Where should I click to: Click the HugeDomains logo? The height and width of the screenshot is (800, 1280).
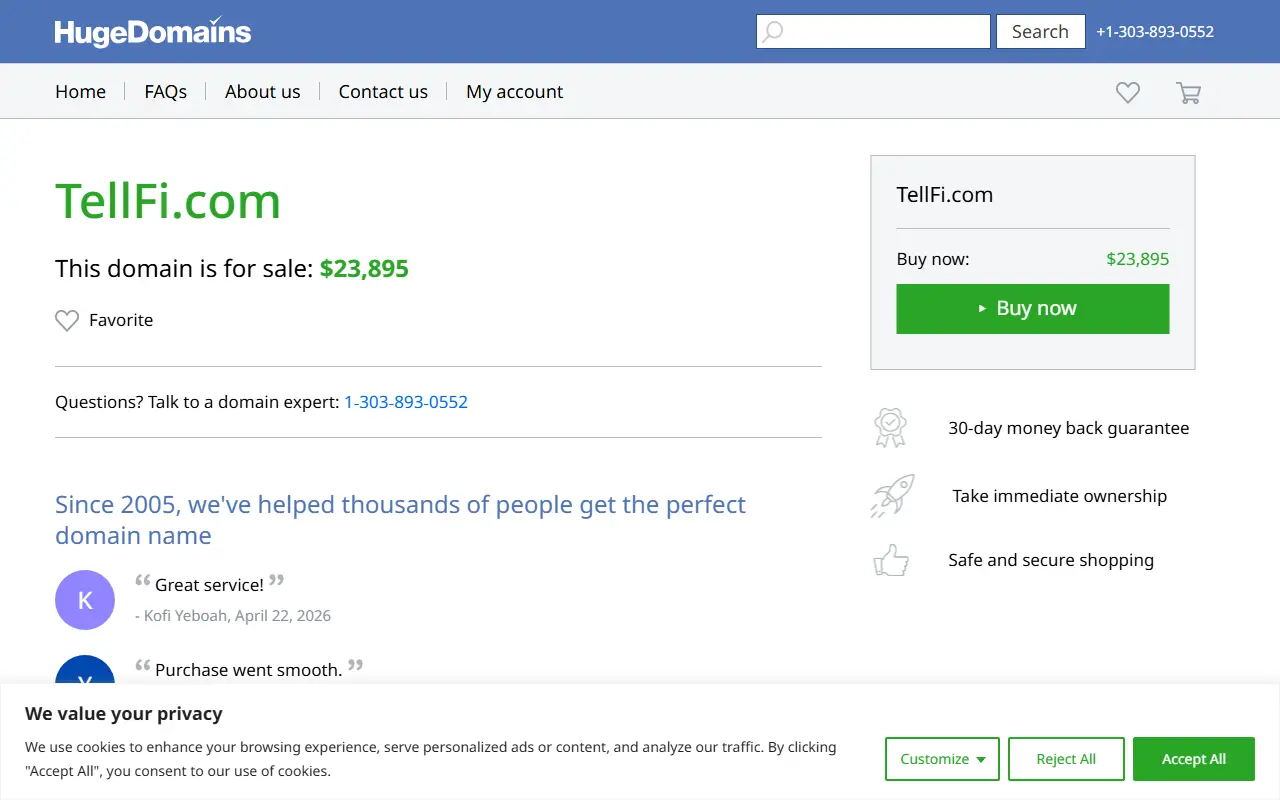153,31
